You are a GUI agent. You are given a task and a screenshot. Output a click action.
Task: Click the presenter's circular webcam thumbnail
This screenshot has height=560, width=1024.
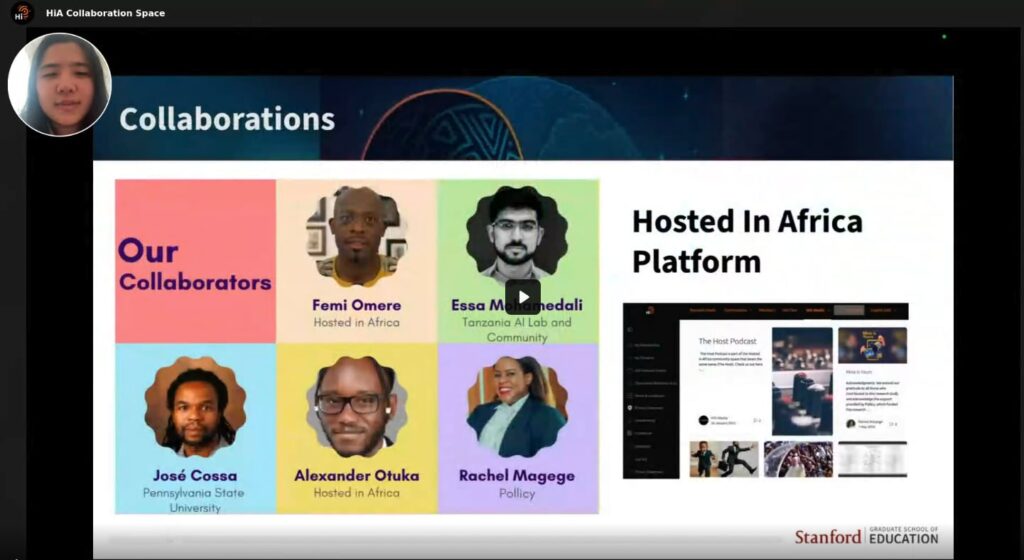click(x=59, y=84)
